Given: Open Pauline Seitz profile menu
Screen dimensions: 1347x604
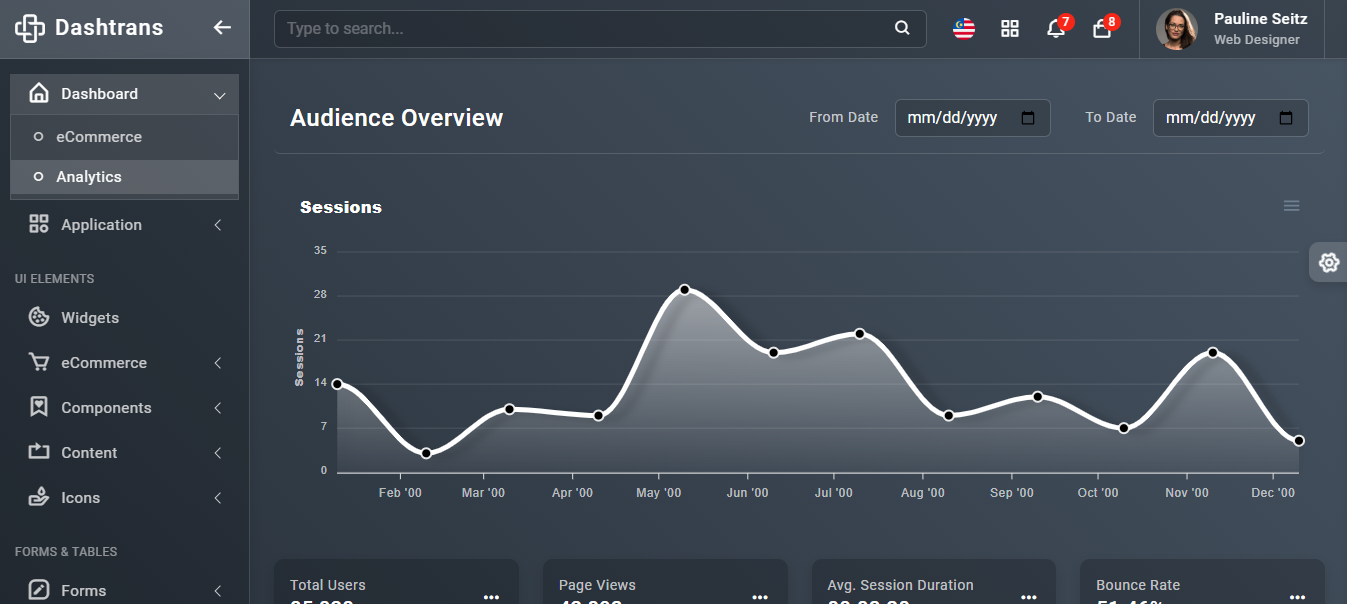Looking at the screenshot, I should tap(1231, 29).
